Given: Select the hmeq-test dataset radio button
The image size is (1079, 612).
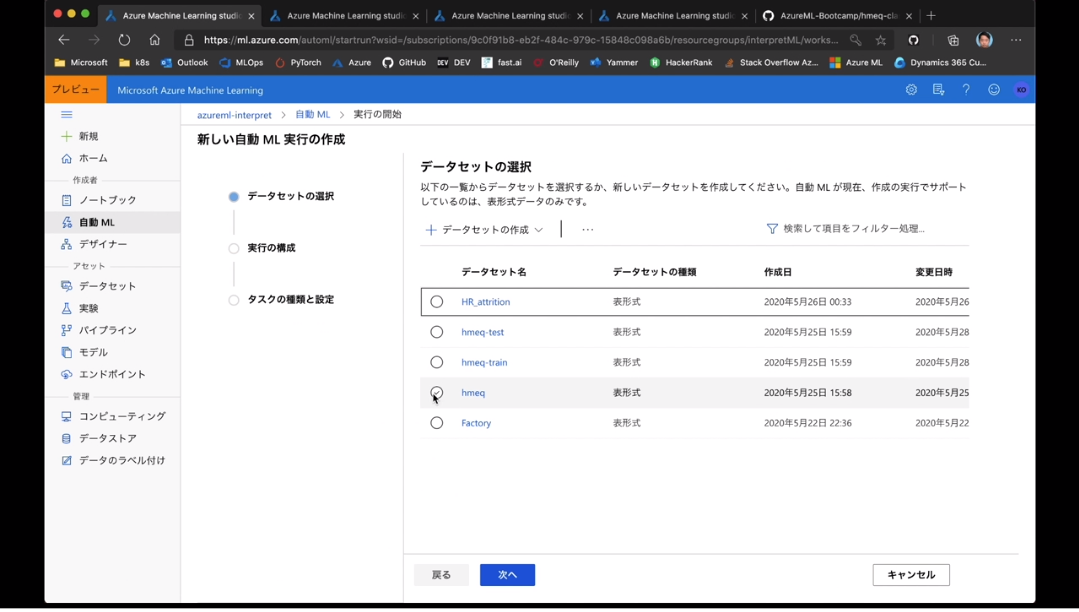Looking at the screenshot, I should (x=436, y=332).
